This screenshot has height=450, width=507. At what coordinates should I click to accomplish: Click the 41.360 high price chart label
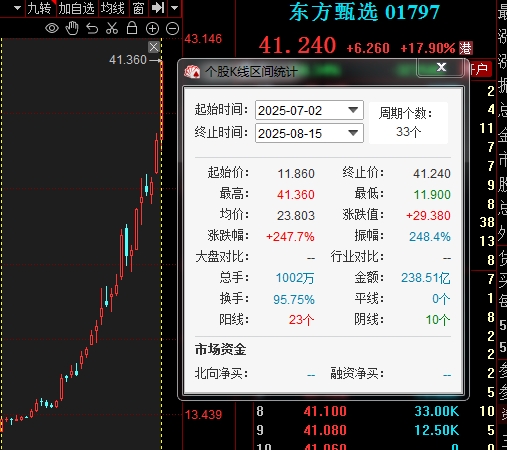coord(128,60)
